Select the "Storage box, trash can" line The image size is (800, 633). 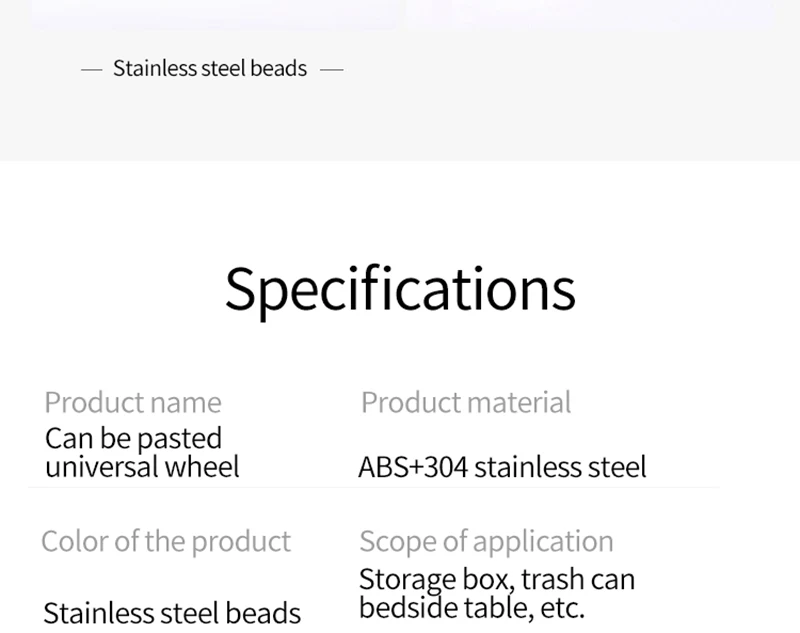click(497, 579)
